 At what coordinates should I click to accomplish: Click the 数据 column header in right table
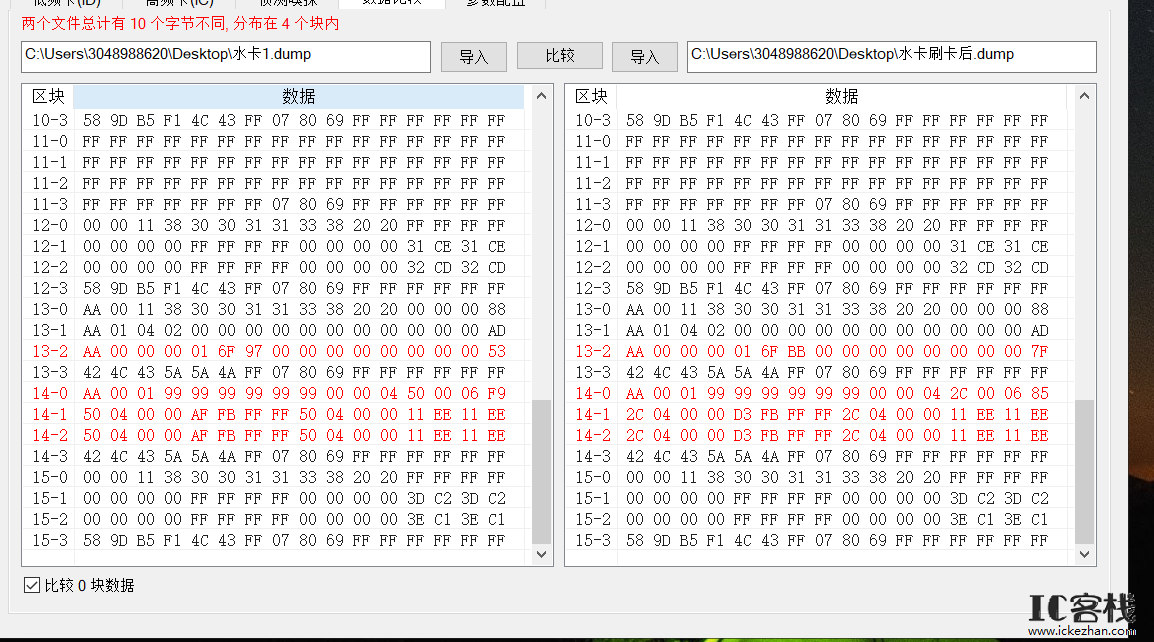841,96
